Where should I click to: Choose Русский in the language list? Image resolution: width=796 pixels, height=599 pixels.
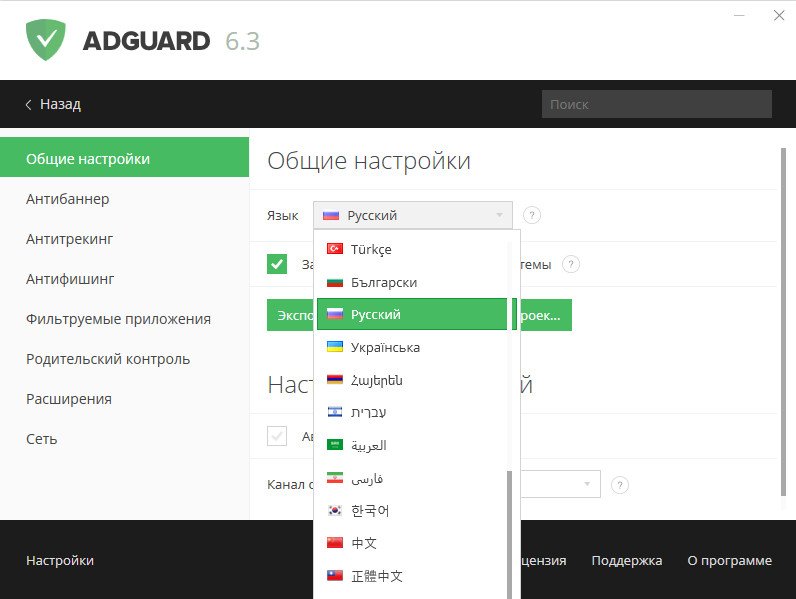[x=412, y=314]
